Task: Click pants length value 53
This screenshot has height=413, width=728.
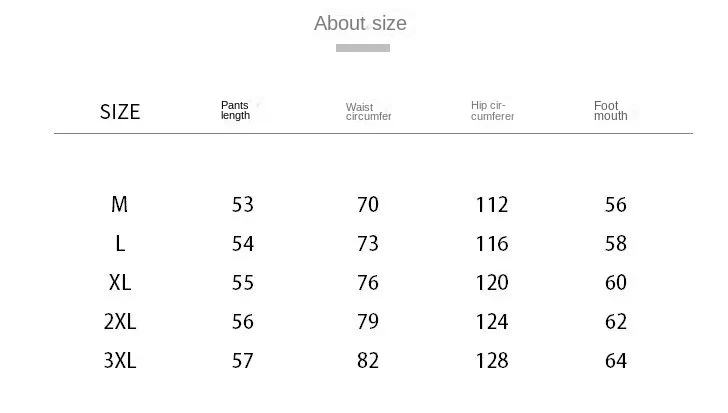Action: click(243, 205)
